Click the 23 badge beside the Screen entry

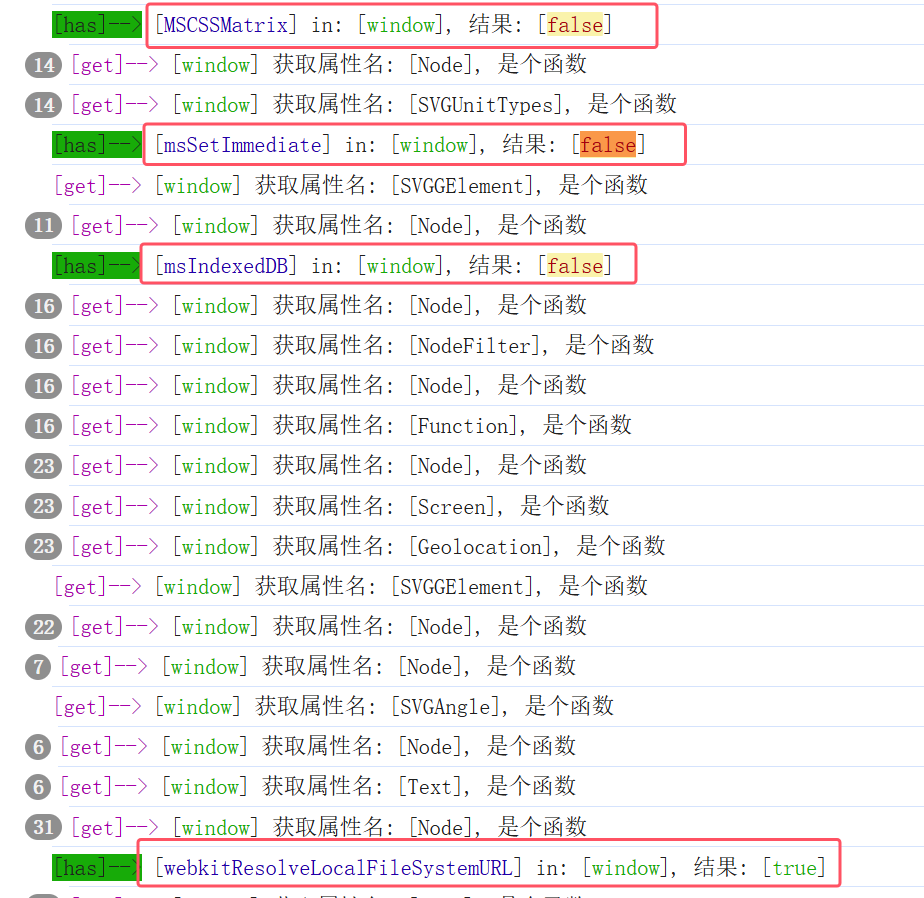pyautogui.click(x=43, y=507)
